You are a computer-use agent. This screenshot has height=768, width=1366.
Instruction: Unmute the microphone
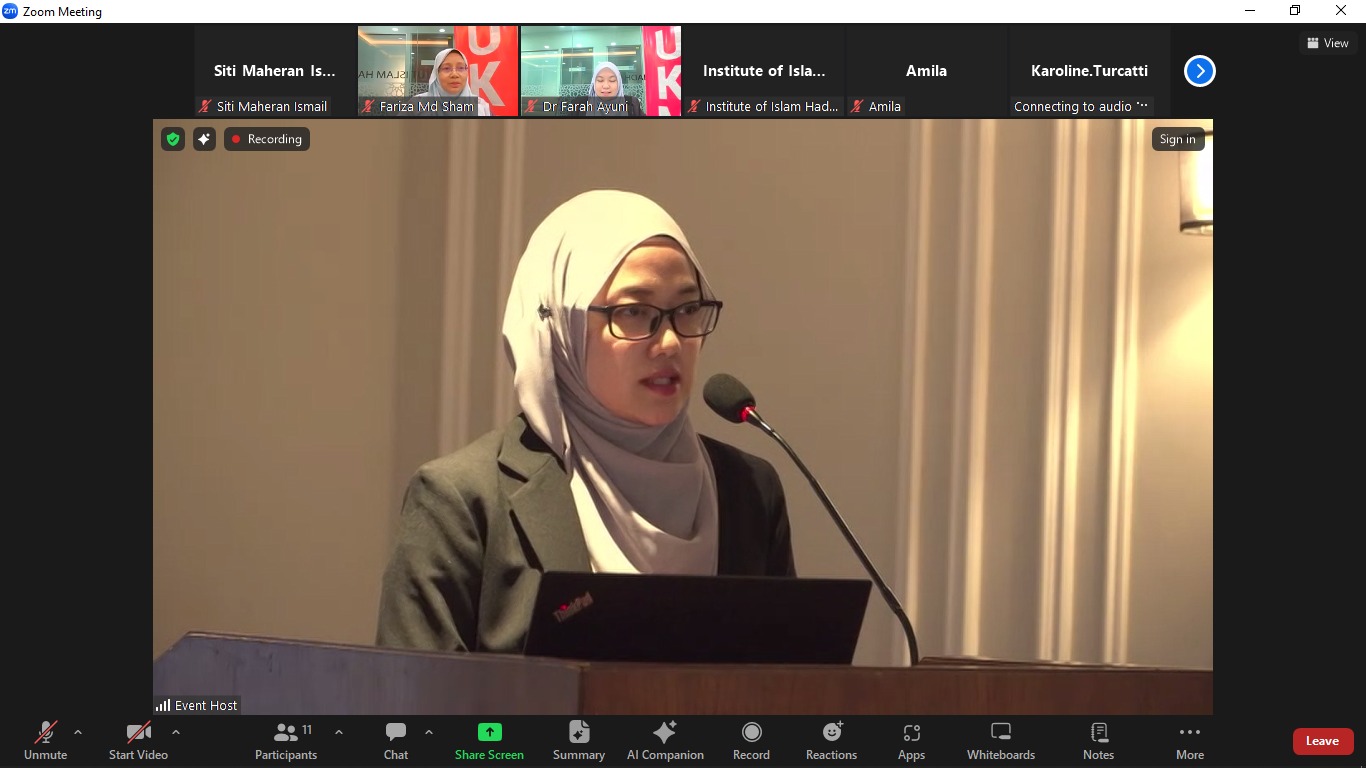click(46, 741)
